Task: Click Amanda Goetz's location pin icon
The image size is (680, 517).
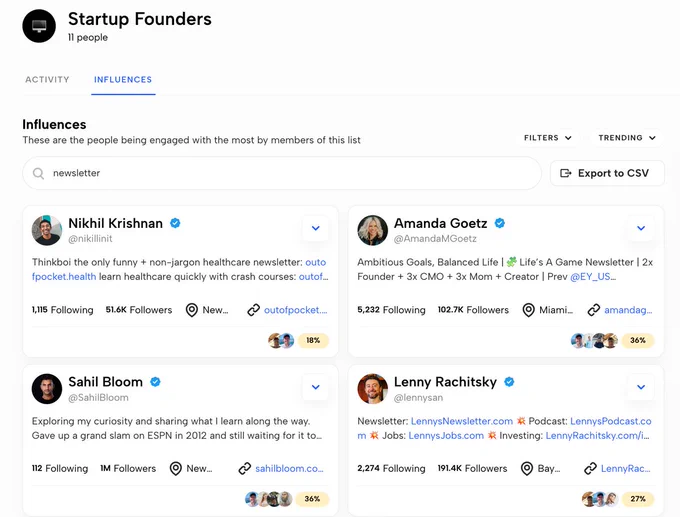Action: point(528,310)
